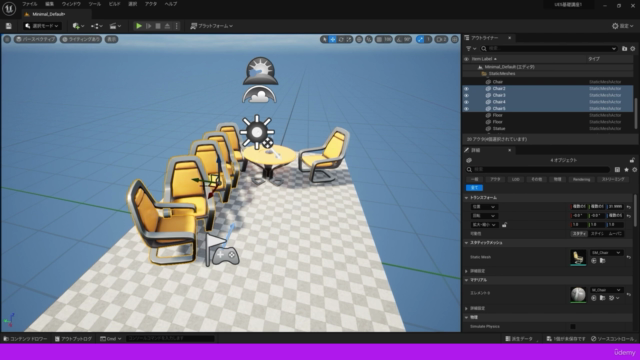
Task: Click the ライティングあり view mode button
Action: click(81, 39)
